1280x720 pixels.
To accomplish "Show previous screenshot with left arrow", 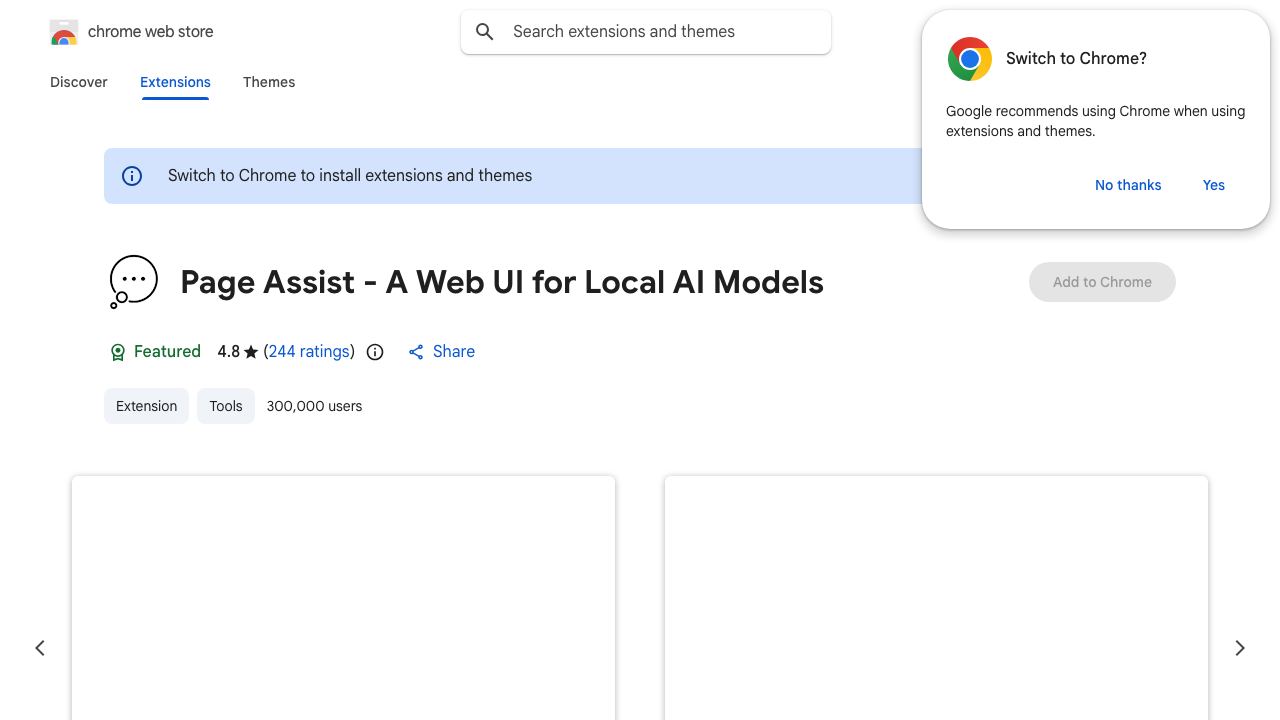I will coord(40,648).
